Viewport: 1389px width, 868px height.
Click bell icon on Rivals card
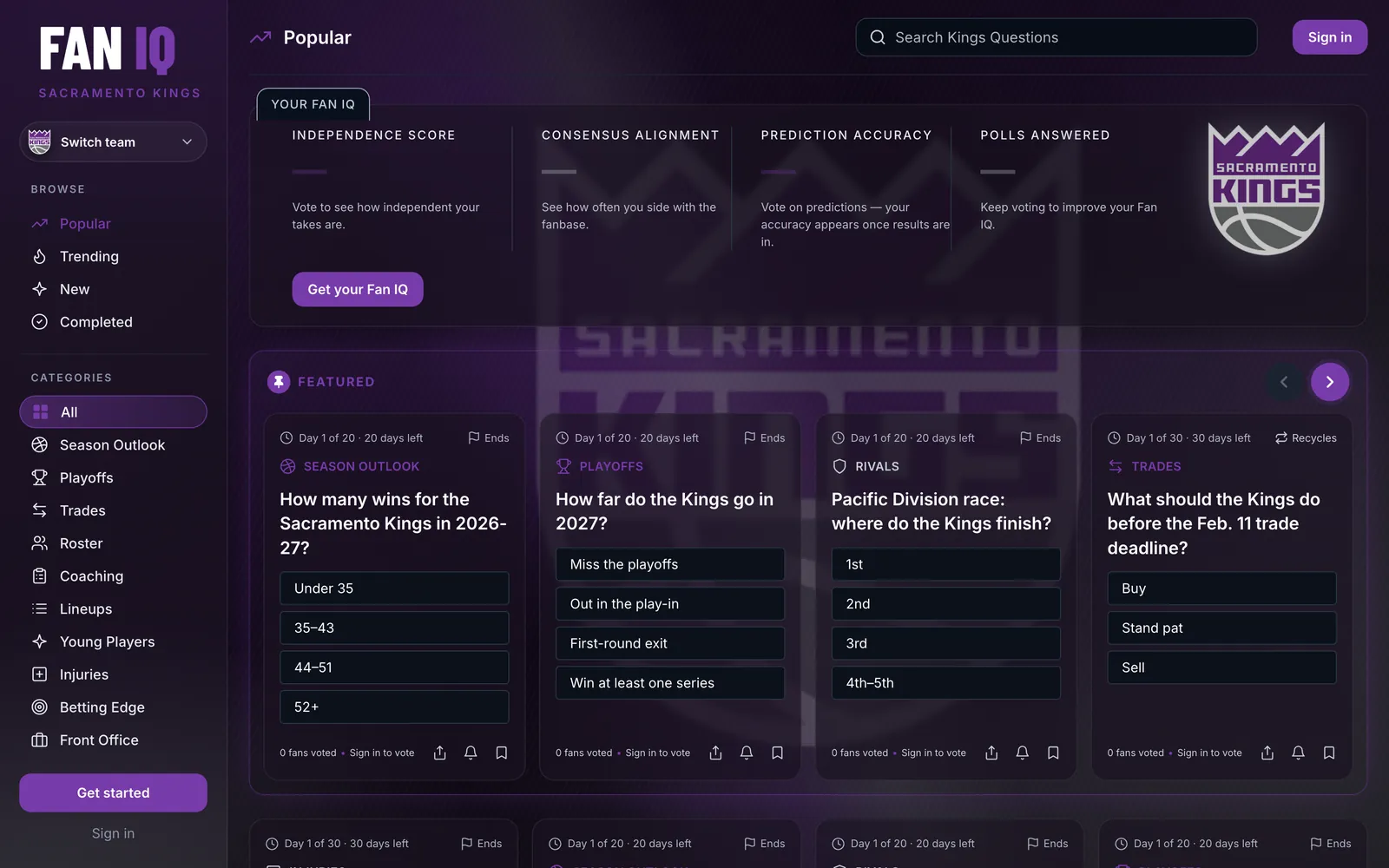[1023, 753]
